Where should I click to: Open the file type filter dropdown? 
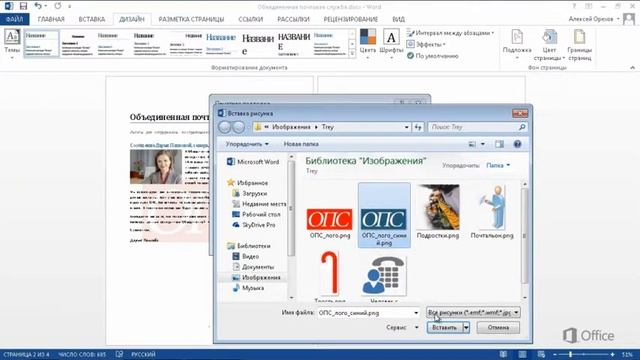pyautogui.click(x=473, y=313)
